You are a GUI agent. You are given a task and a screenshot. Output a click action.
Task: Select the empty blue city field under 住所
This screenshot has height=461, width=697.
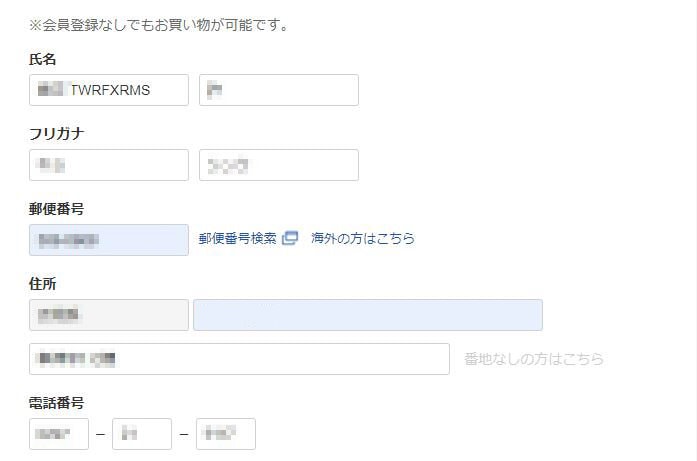[x=367, y=315]
